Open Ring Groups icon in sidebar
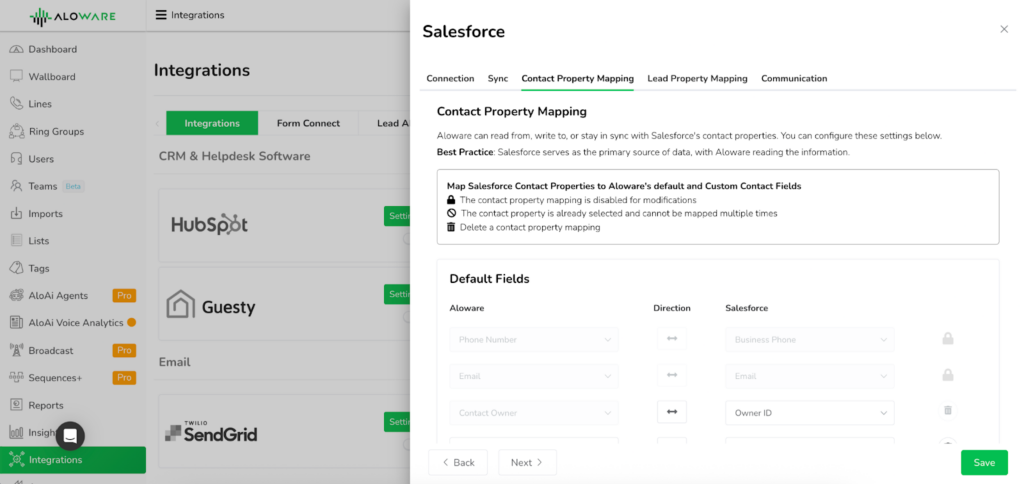 pos(17,131)
